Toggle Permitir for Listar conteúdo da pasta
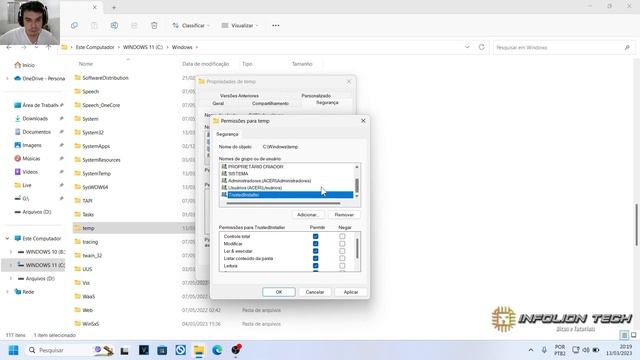640x360 pixels. pos(316,258)
